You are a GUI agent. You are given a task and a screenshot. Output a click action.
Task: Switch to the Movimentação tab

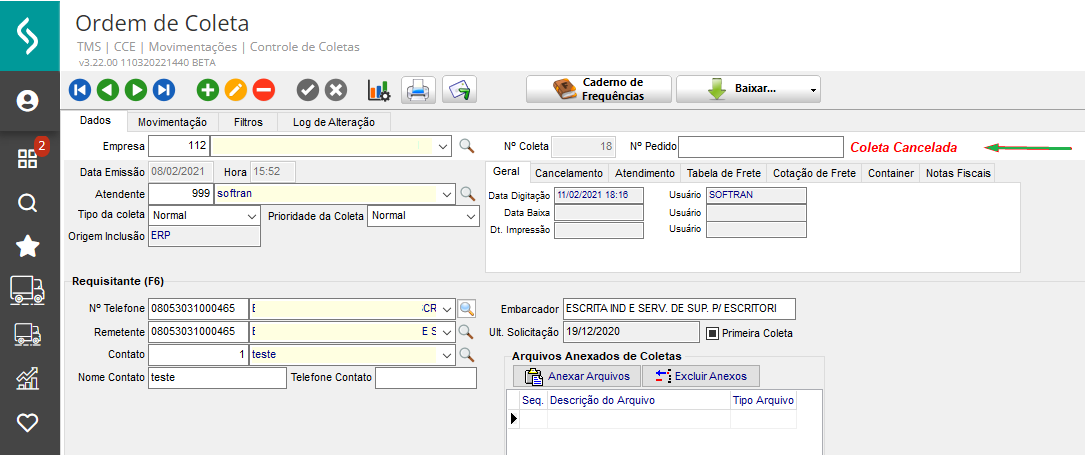[166, 122]
